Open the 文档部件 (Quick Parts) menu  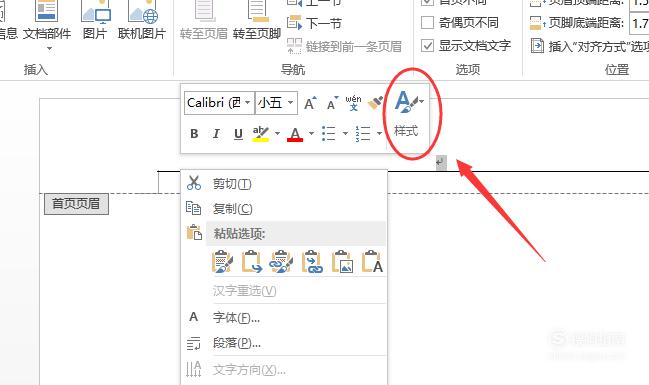[46, 25]
